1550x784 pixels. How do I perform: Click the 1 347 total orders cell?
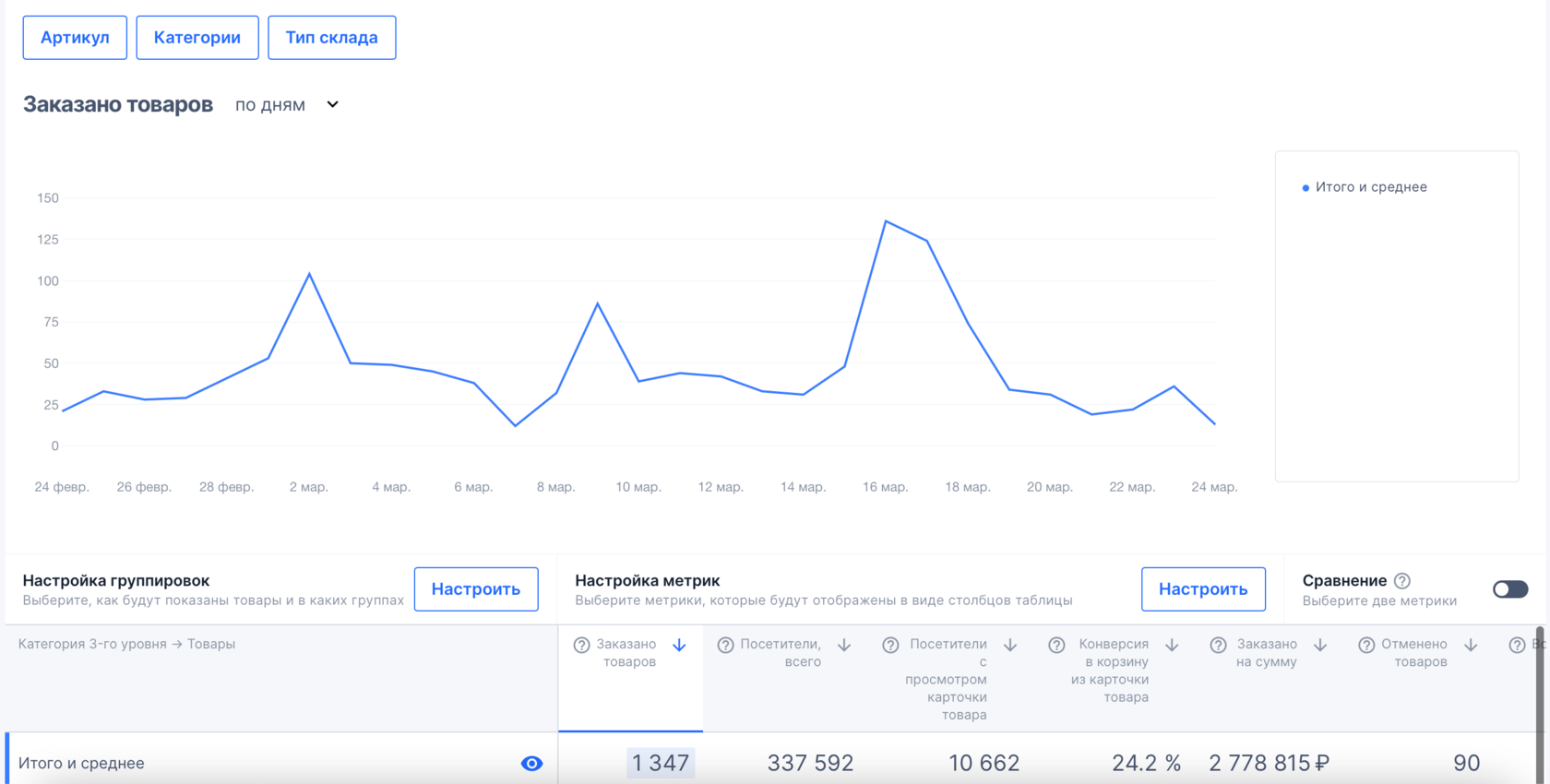pyautogui.click(x=661, y=763)
